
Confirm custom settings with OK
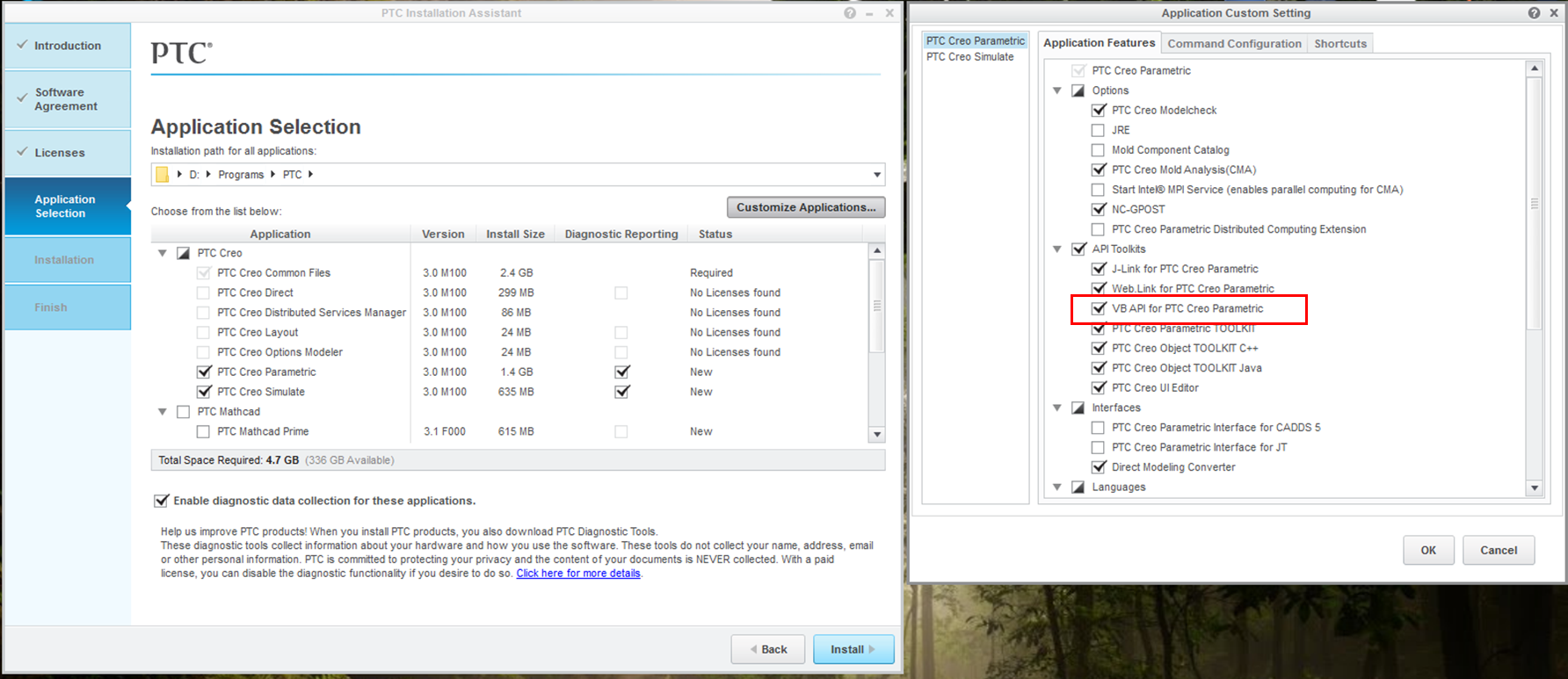point(1428,551)
